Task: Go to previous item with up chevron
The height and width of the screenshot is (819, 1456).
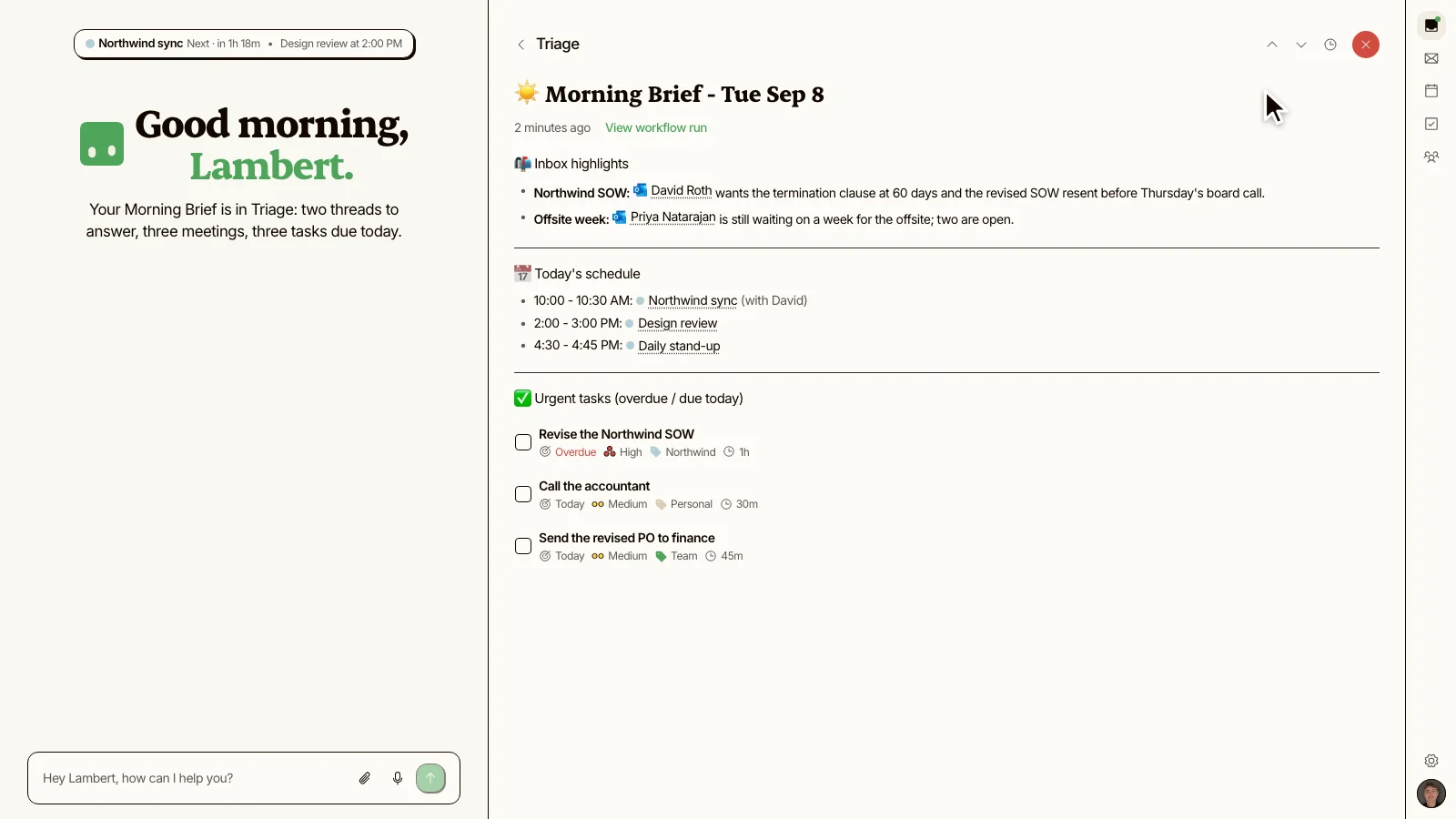Action: pos(1272,45)
